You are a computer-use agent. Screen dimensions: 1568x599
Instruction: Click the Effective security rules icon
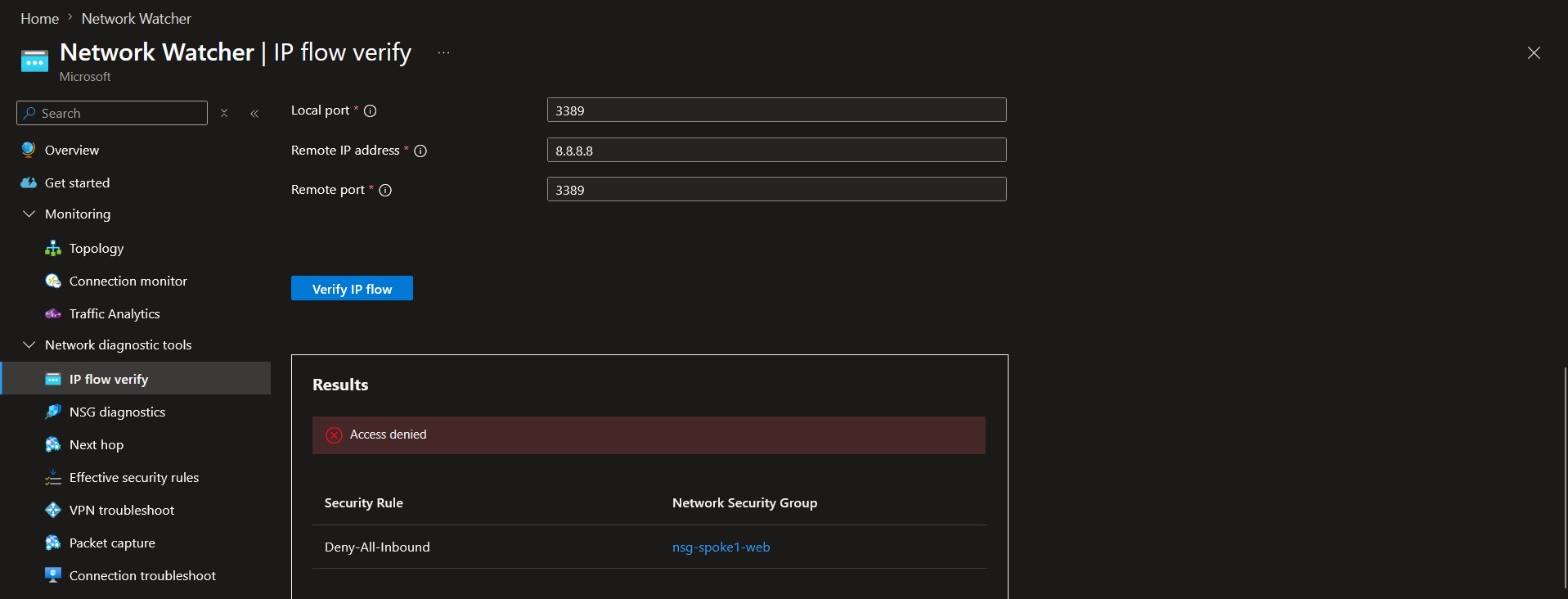click(x=53, y=477)
